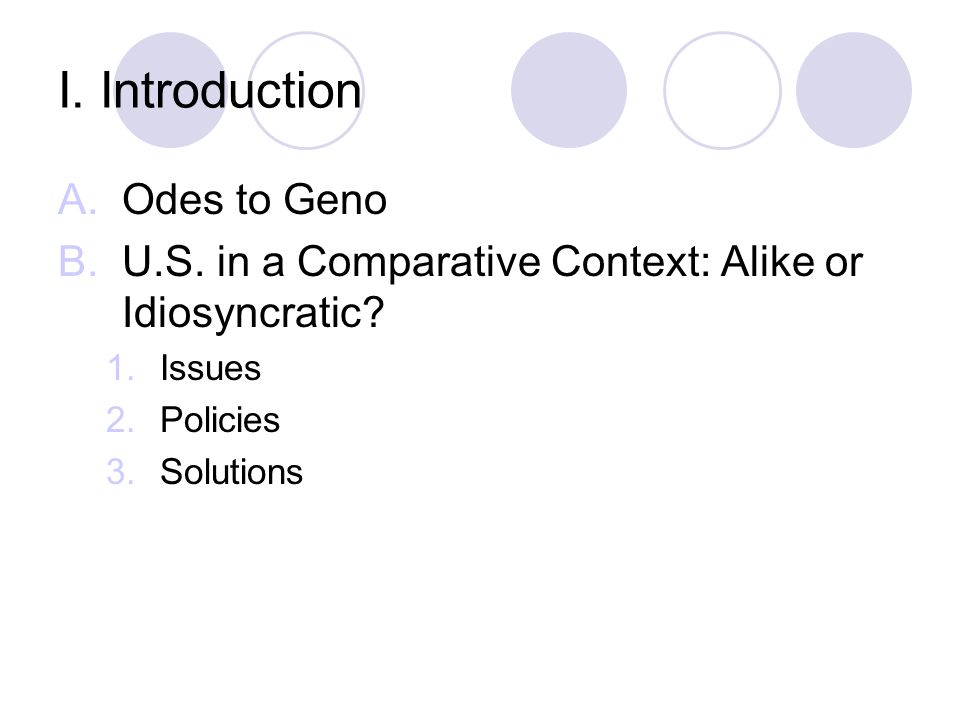This screenshot has width=960, height=720.
Task: Click the 'I. Introduction' slide title
Action: (210, 91)
